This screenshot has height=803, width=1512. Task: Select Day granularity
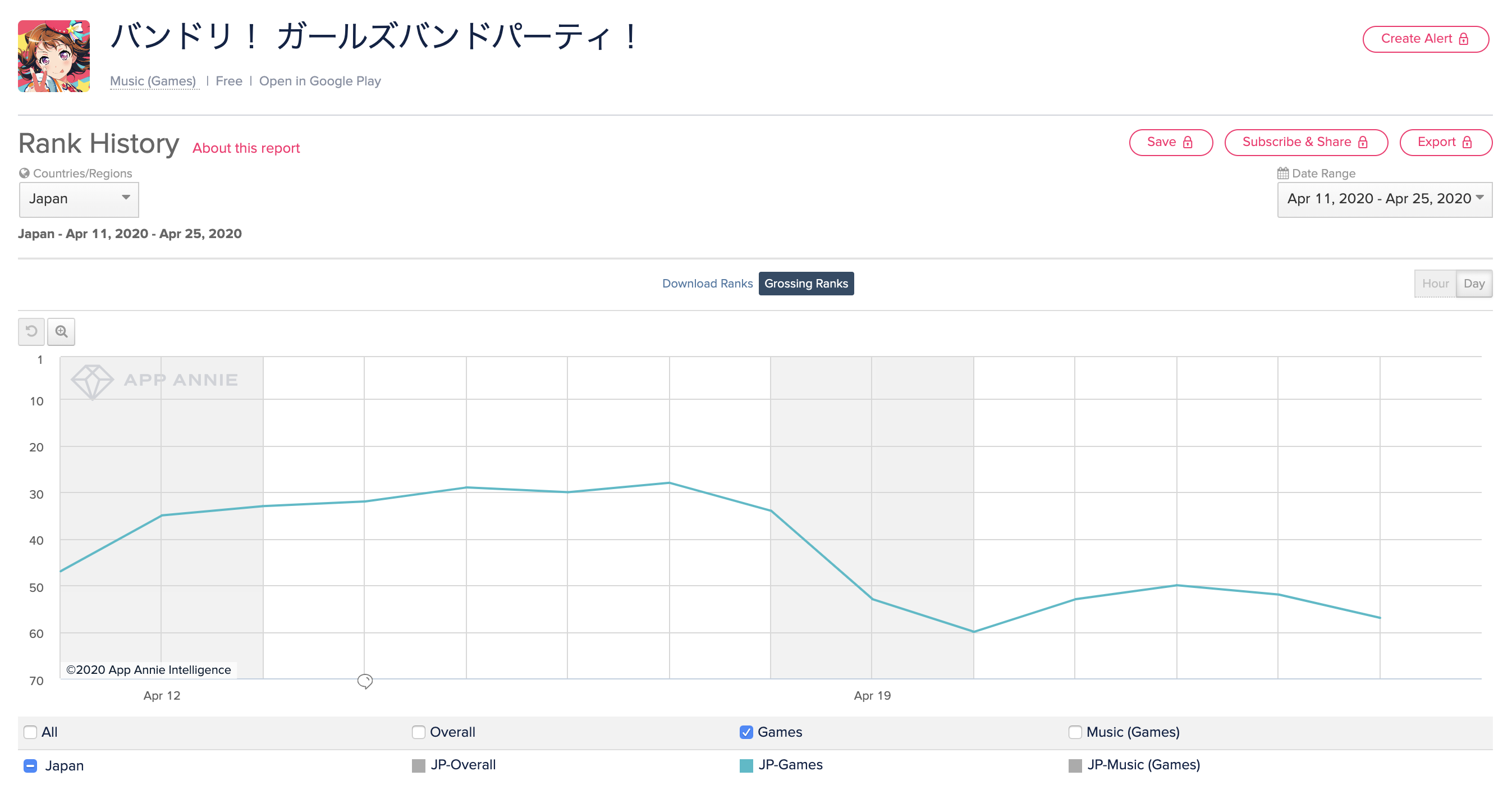coord(1474,284)
